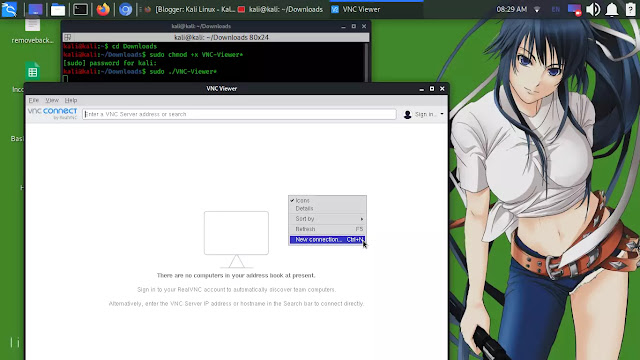Click the screen recorder tray icon
This screenshot has width=640, height=360.
point(574,9)
